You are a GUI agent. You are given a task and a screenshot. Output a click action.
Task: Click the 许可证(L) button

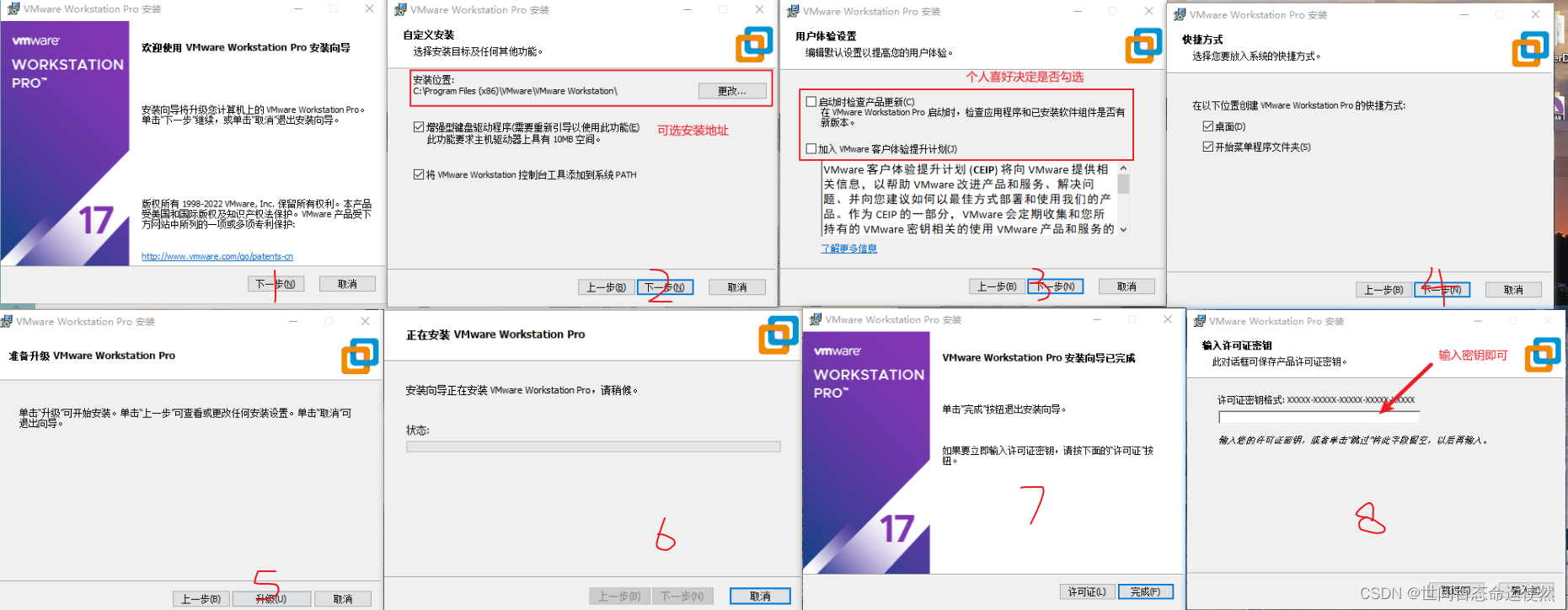point(1087,591)
